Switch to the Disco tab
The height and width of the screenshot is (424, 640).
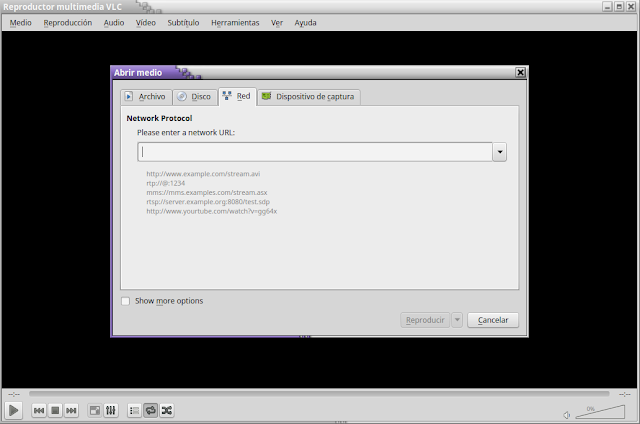tap(195, 97)
